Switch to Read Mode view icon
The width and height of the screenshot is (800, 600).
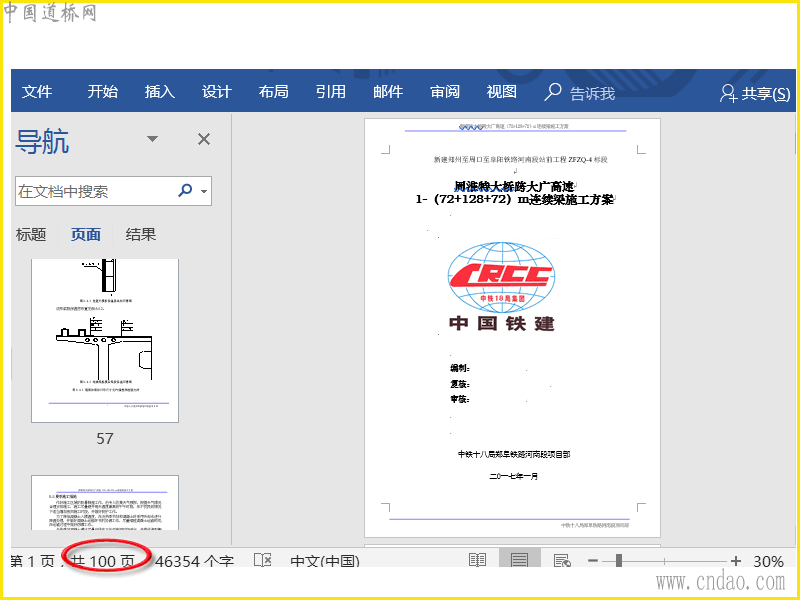coord(478,560)
